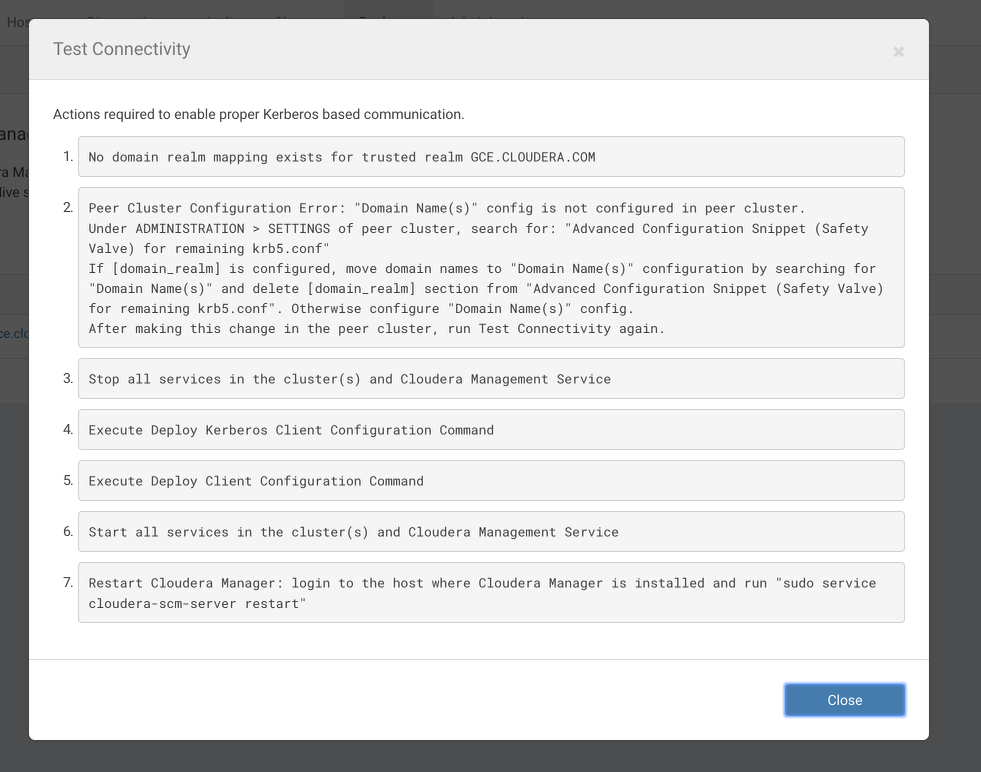The height and width of the screenshot is (772, 981).
Task: Click the blue Close button
Action: (844, 700)
